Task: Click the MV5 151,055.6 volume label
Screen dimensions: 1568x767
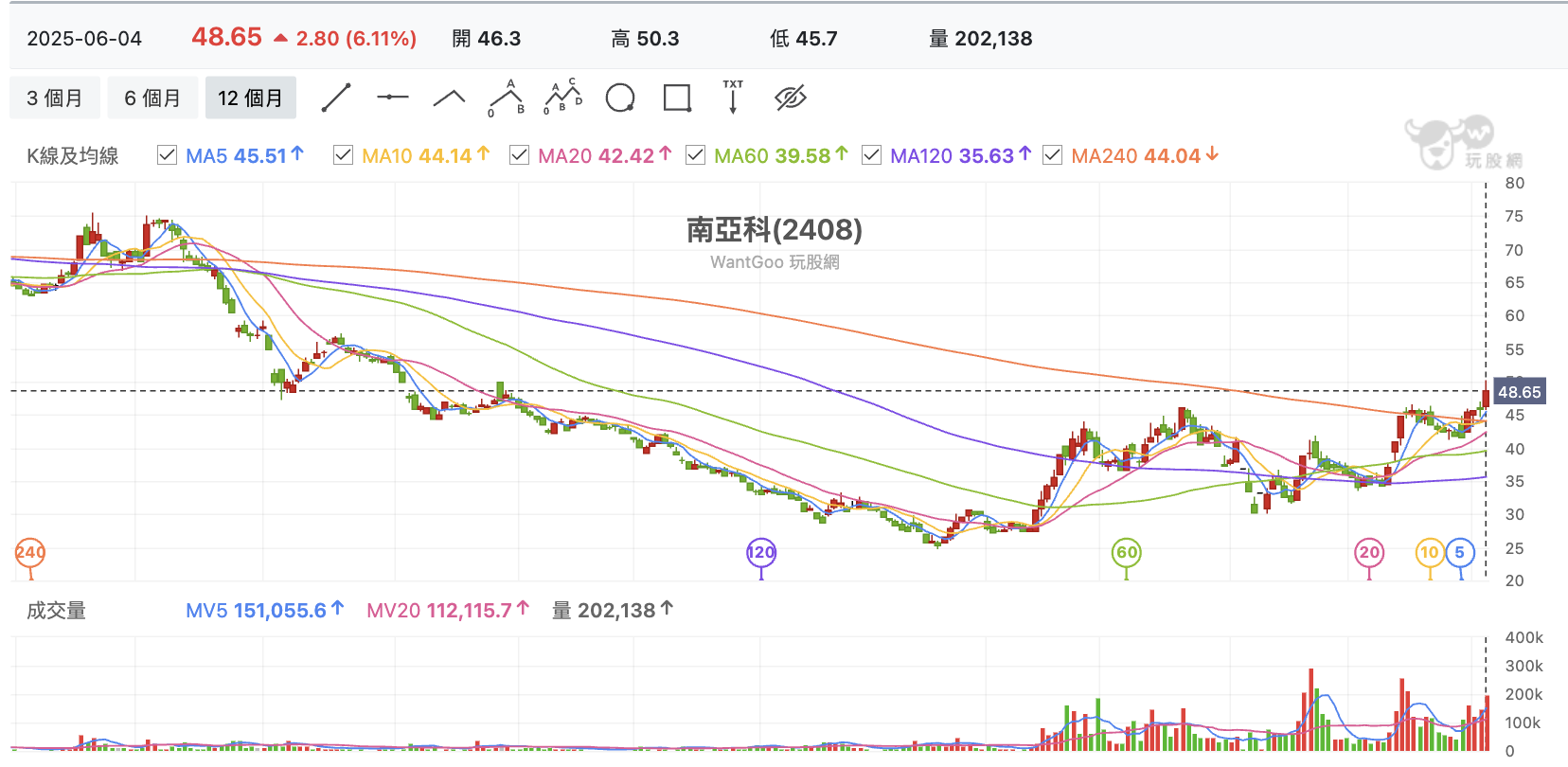Action: tap(264, 611)
